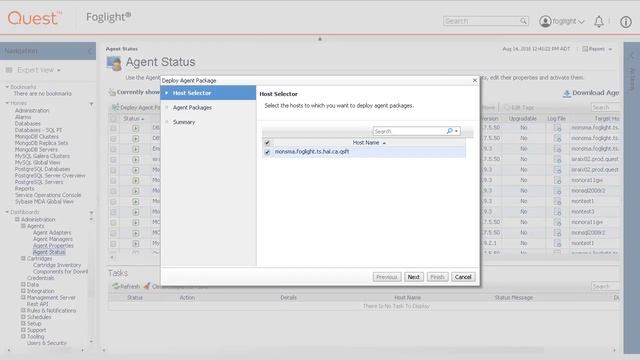
Task: Uncheck host monsma.foglight.ts.hal.ca.qsft
Action: [x=267, y=152]
